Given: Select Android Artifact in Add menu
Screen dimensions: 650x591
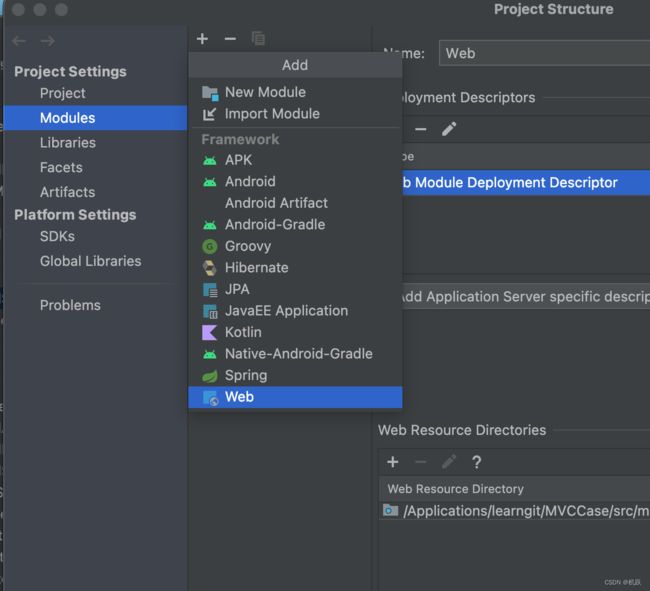Looking at the screenshot, I should tap(295, 203).
